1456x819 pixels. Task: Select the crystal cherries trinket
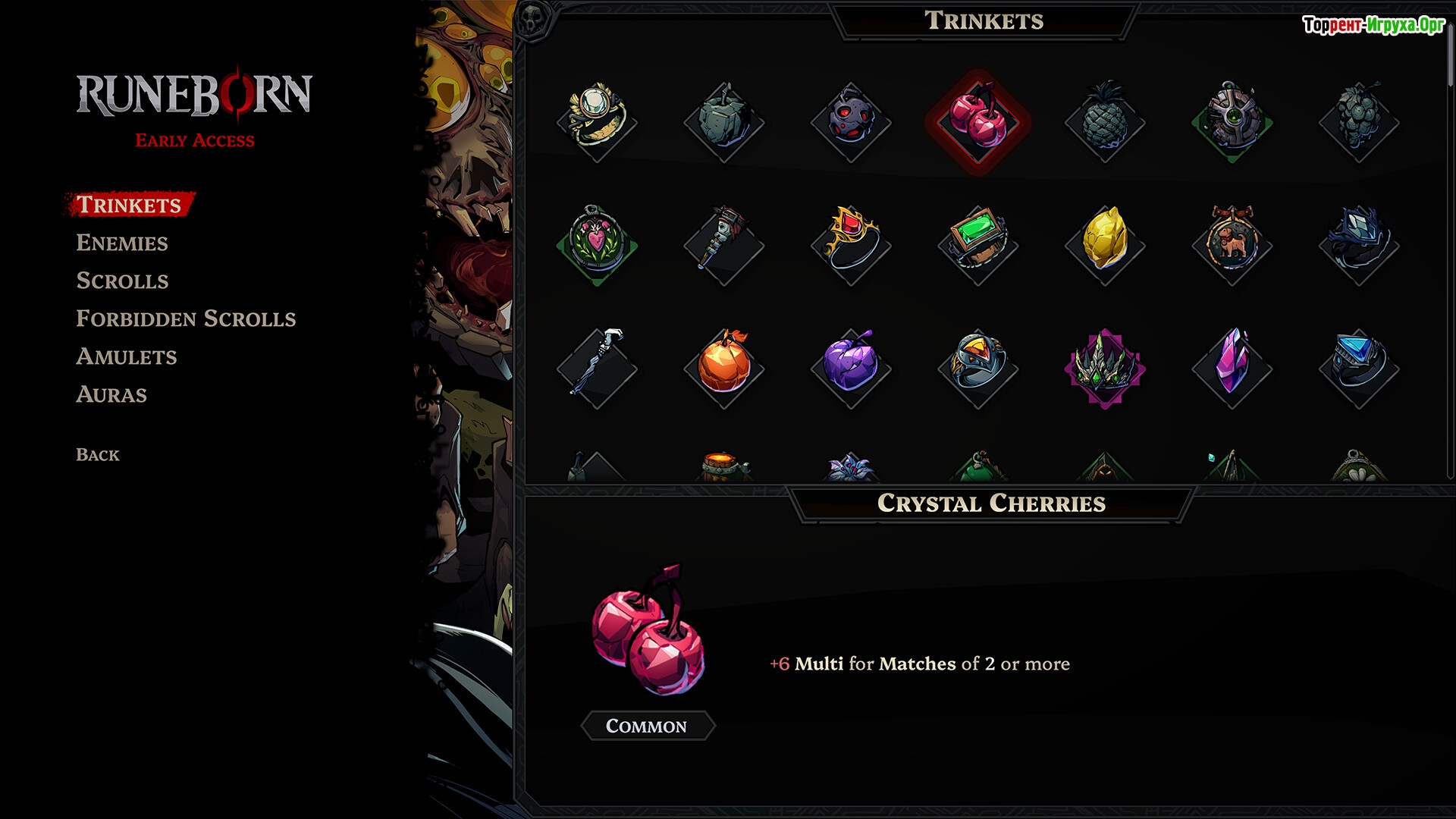coord(978,122)
